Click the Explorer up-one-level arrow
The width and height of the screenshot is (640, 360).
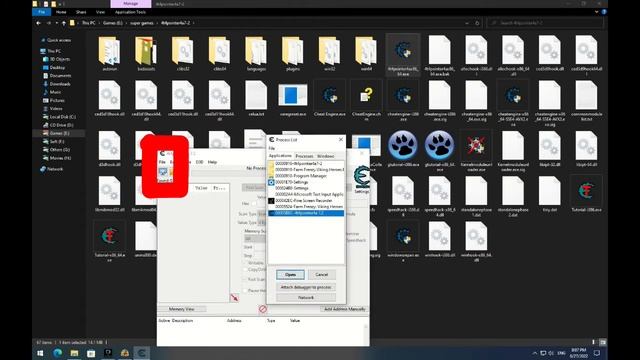(64, 23)
